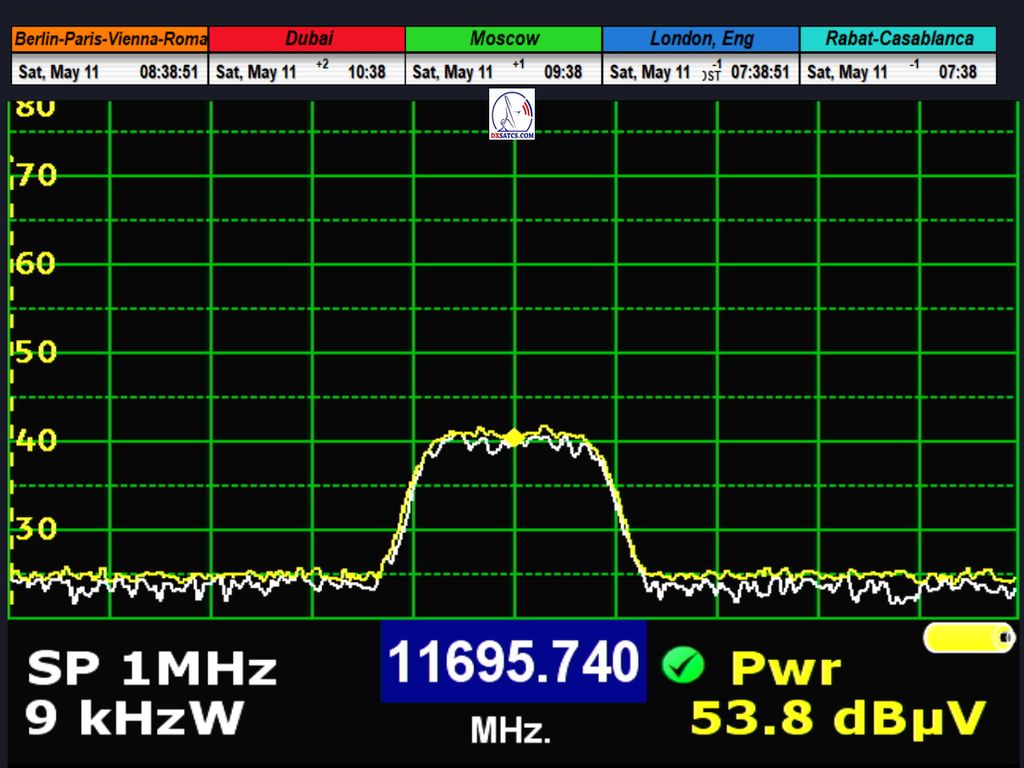Image resolution: width=1024 pixels, height=768 pixels.
Task: Click the DXSATCS.COM logo icon
Action: 512,113
